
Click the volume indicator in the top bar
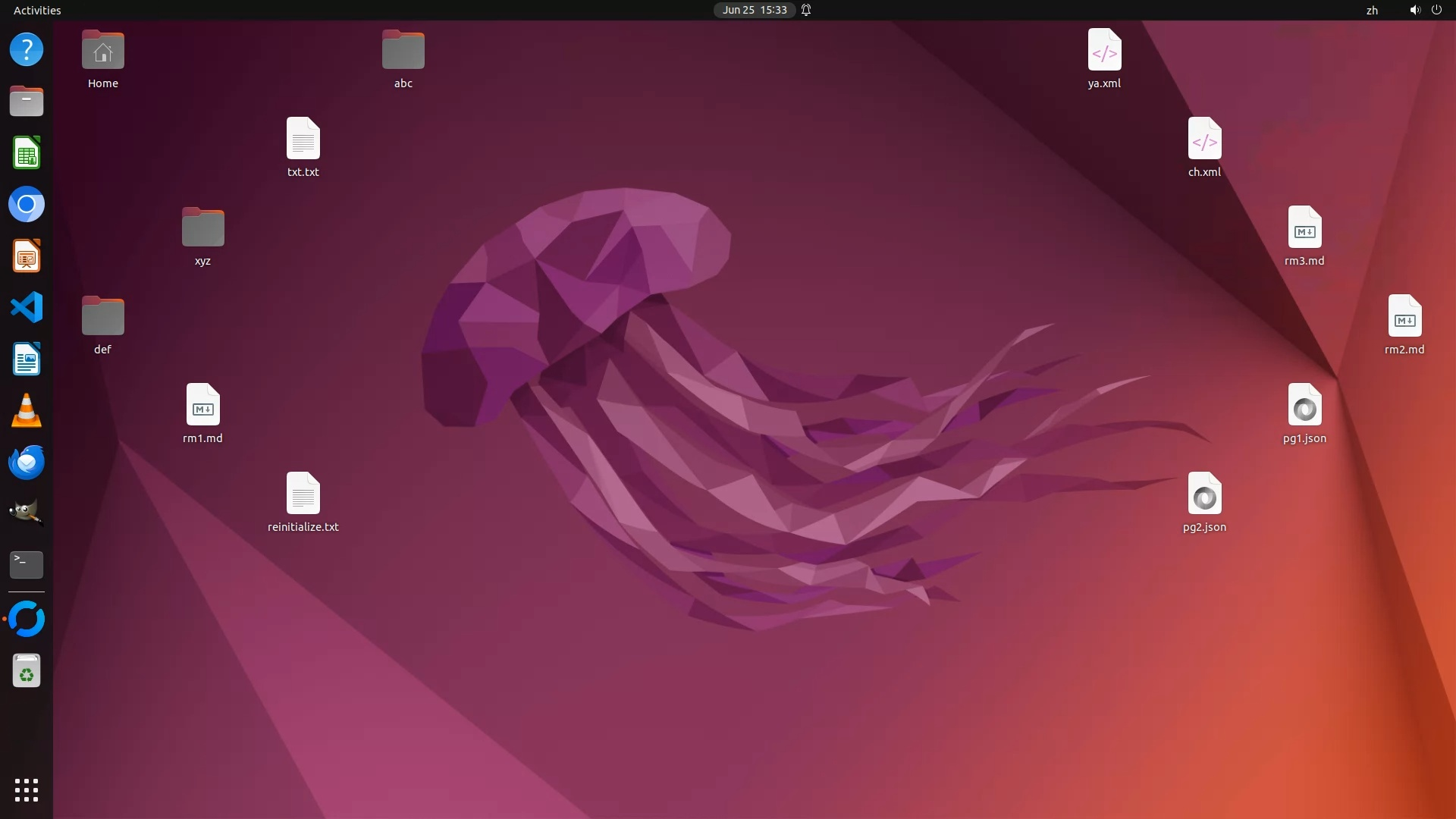(x=1414, y=10)
